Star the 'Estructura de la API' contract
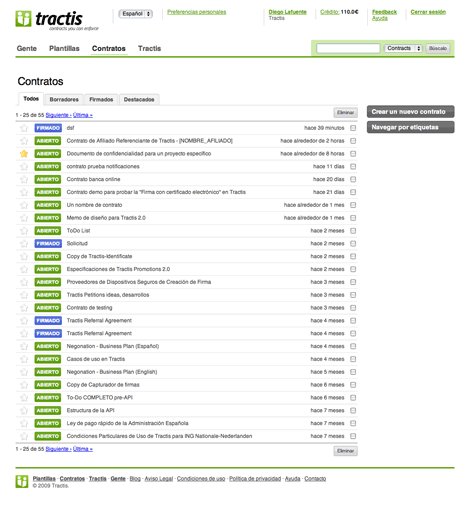The width and height of the screenshot is (470, 507). pos(24,411)
